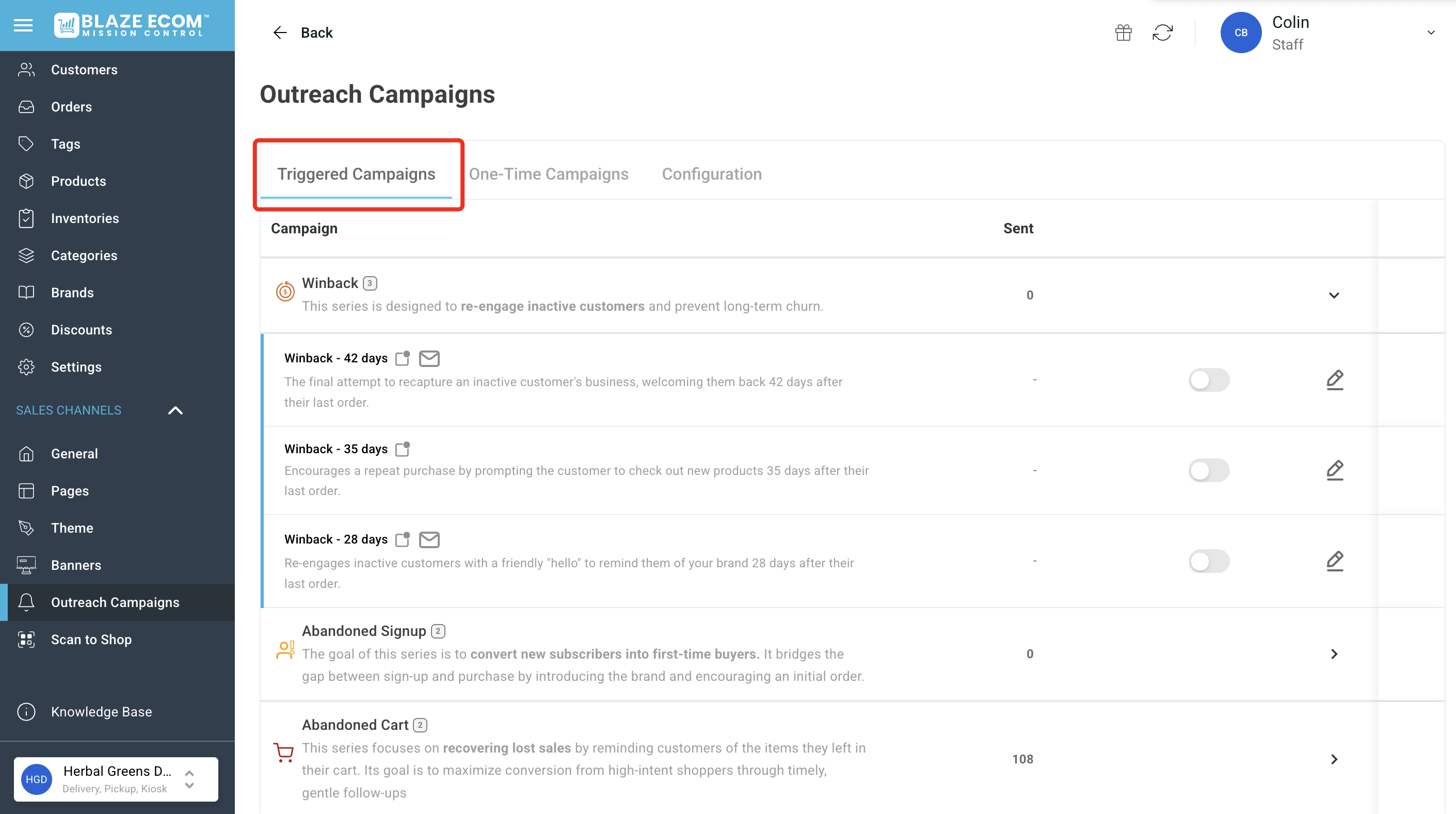1456x814 pixels.
Task: Click the email envelope icon for Winback - 28 days
Action: coord(429,540)
